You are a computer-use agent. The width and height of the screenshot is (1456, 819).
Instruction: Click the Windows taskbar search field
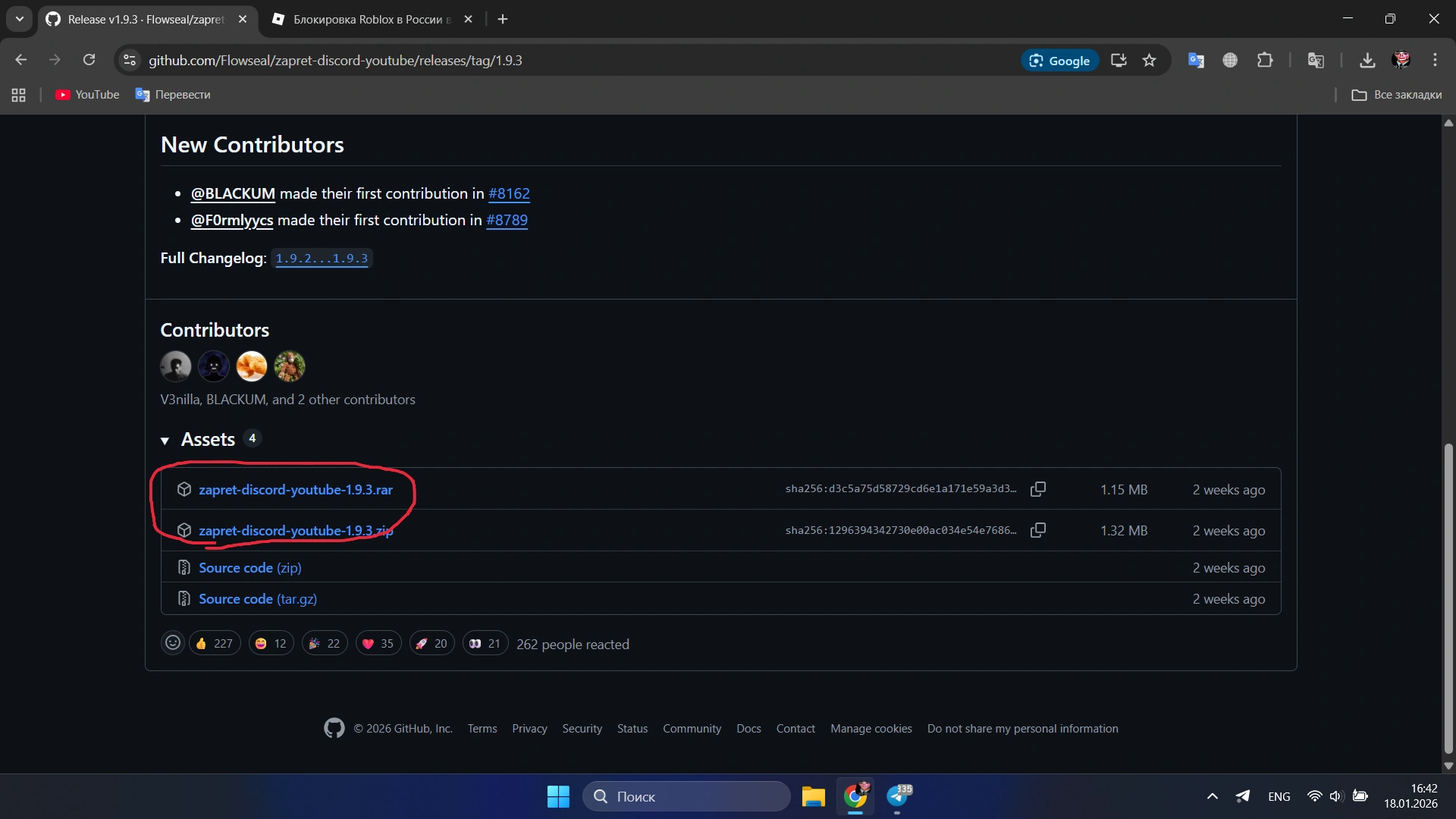[x=686, y=796]
